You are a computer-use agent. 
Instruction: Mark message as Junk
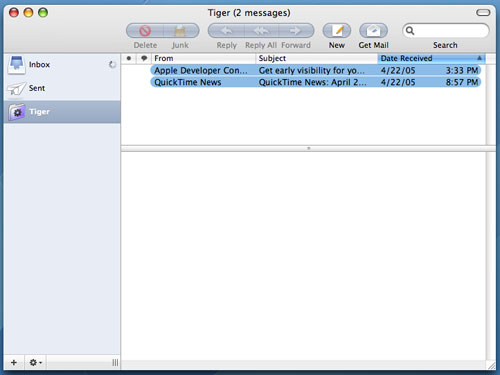tap(180, 31)
